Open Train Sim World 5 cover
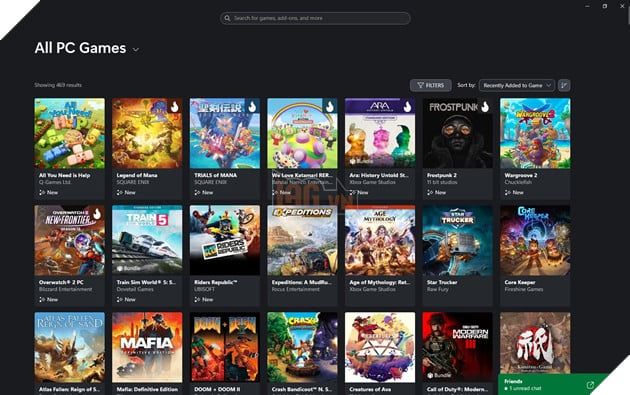630x395 pixels. (147, 240)
